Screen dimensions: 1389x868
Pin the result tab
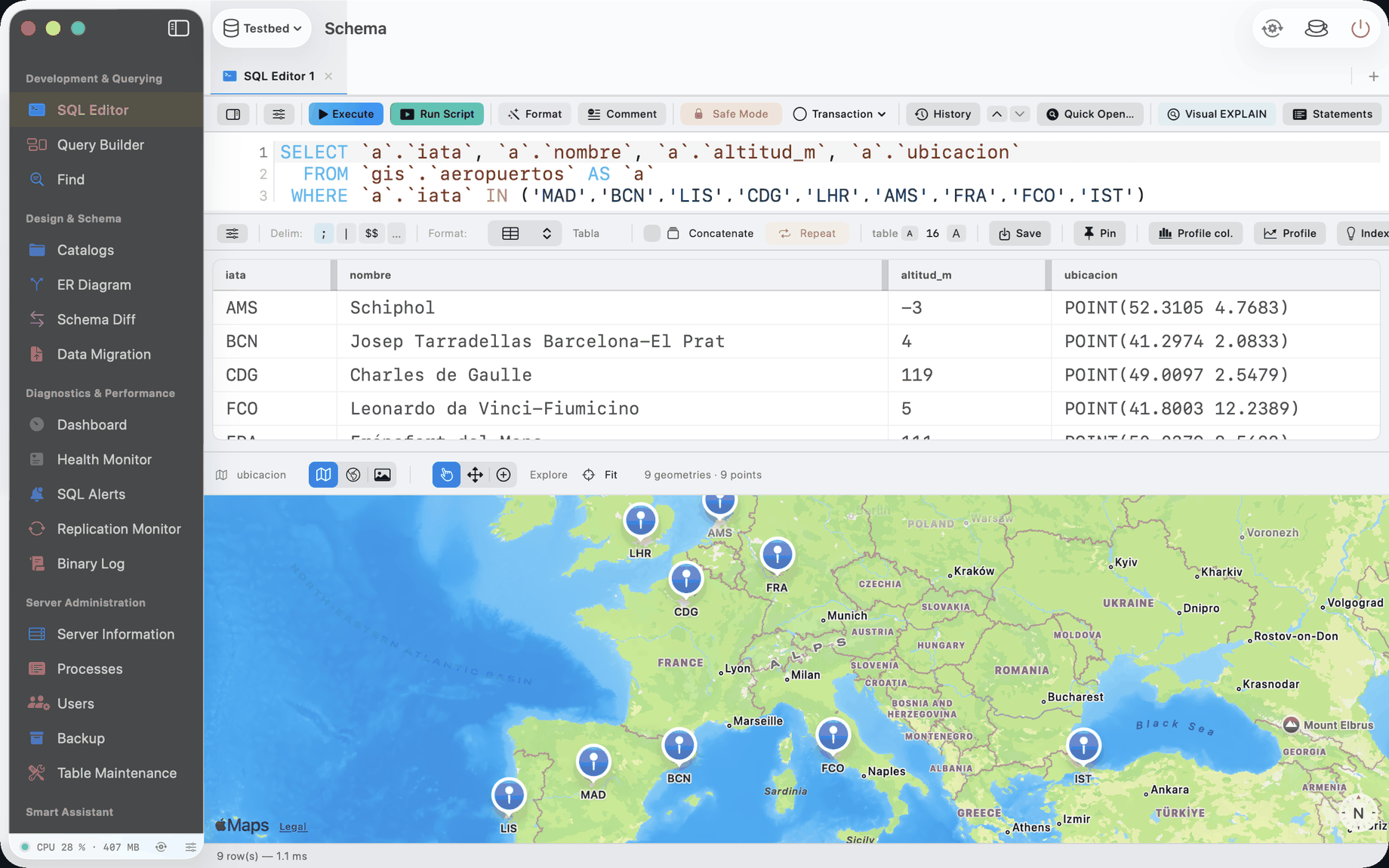(1100, 233)
